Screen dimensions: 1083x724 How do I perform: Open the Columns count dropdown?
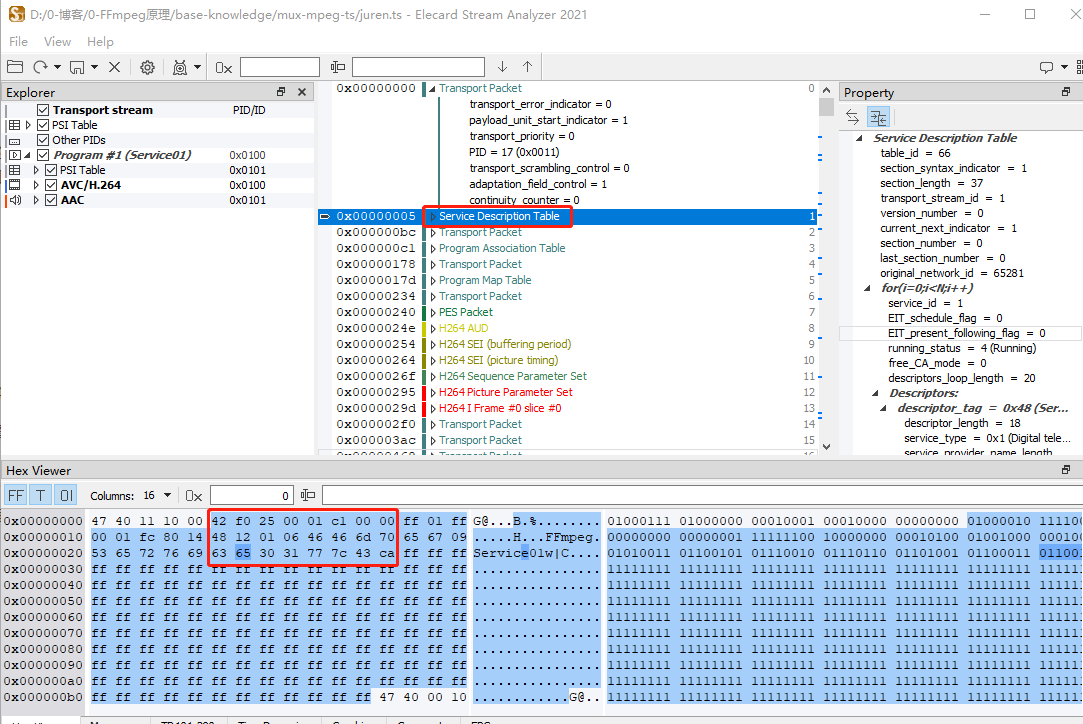pos(166,495)
